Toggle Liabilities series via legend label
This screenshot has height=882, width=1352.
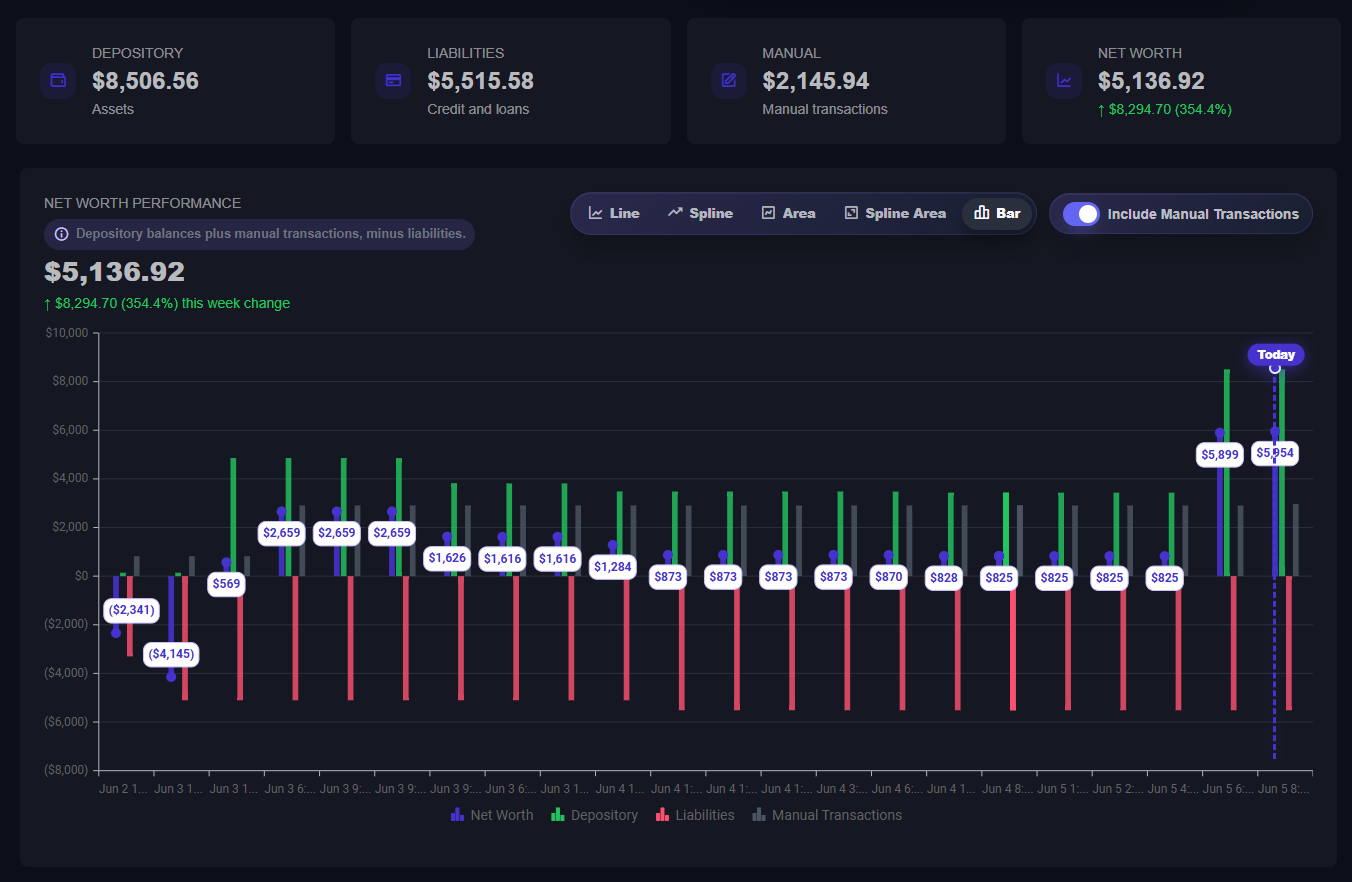pos(705,815)
